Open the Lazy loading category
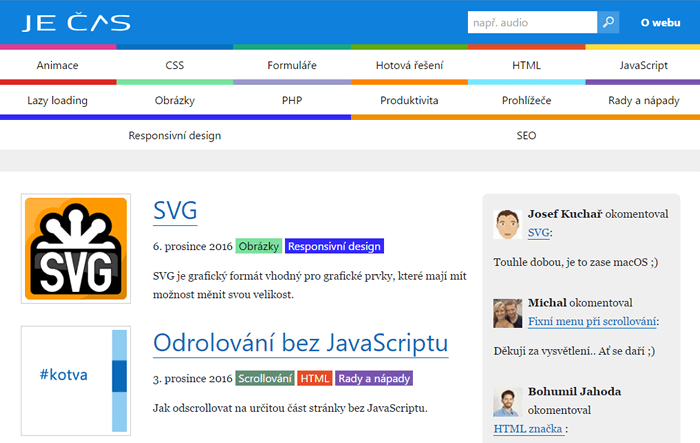 [58, 100]
